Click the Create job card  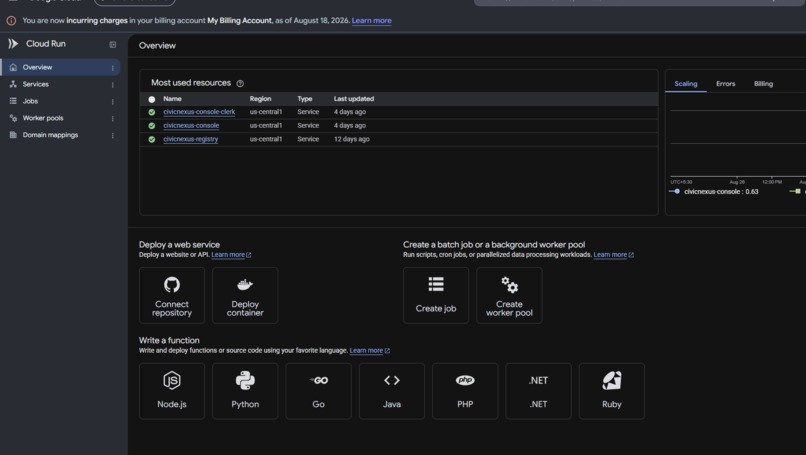[436, 296]
